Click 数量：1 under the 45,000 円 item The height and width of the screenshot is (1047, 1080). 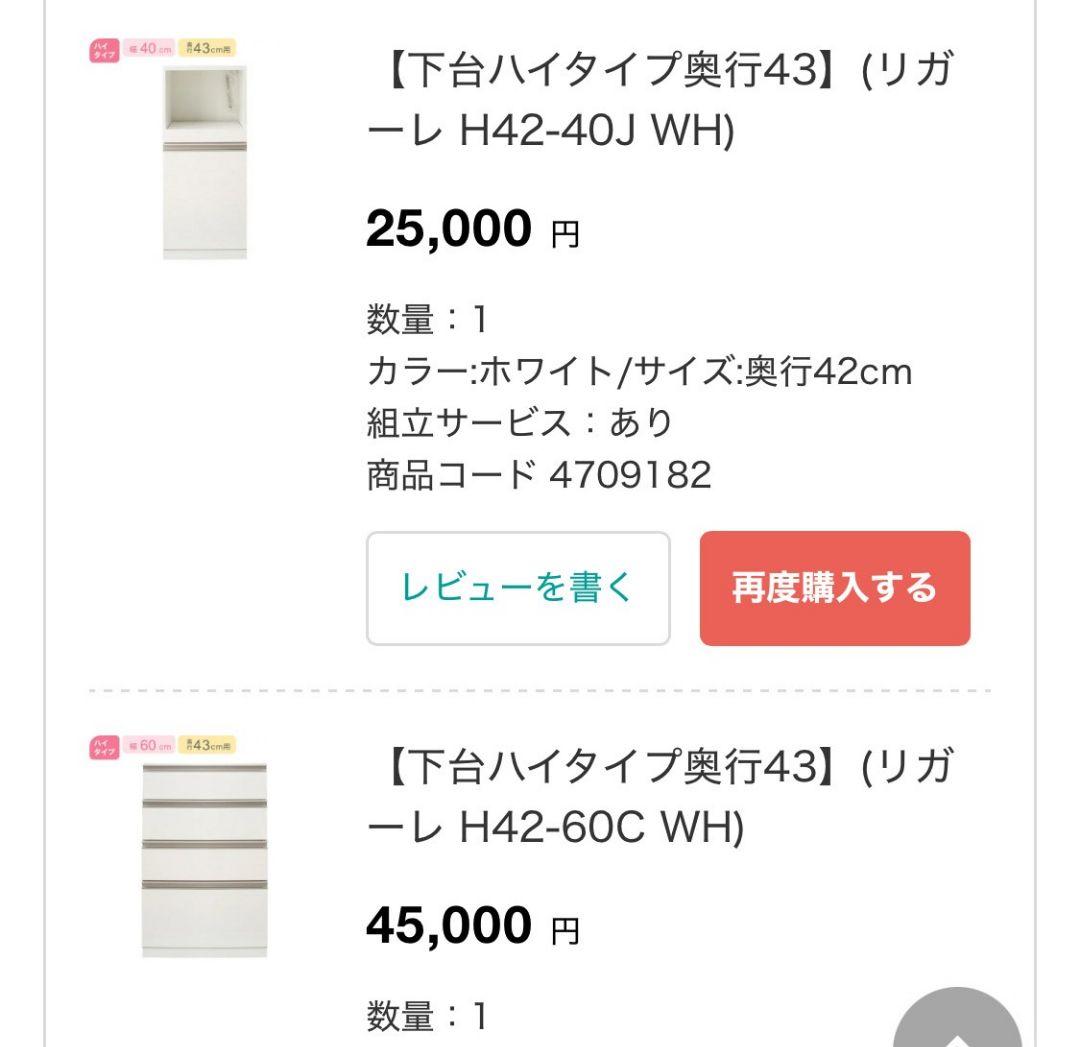427,1016
